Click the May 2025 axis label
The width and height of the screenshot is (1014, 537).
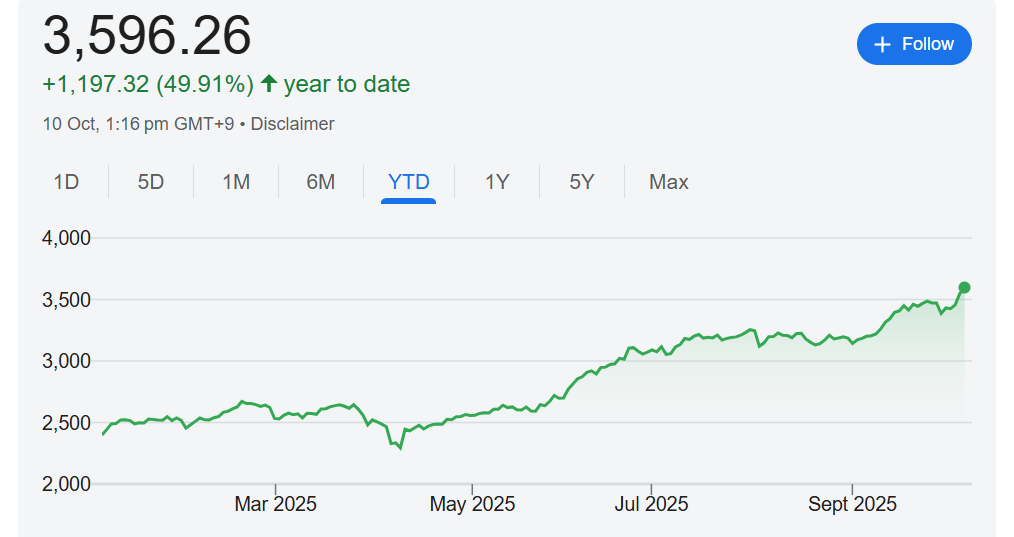[472, 504]
